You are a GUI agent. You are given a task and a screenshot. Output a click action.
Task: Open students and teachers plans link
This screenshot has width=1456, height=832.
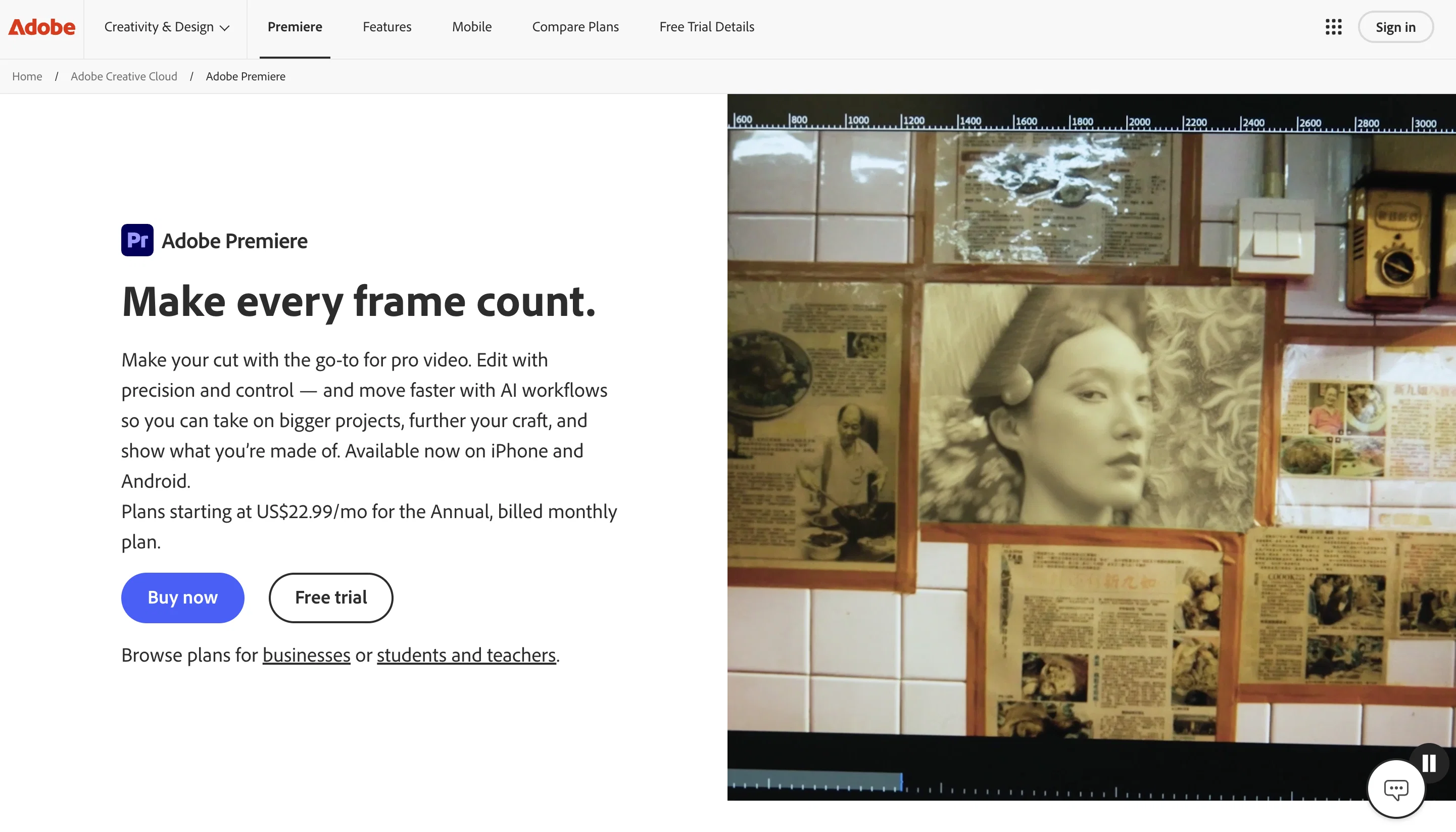click(466, 655)
